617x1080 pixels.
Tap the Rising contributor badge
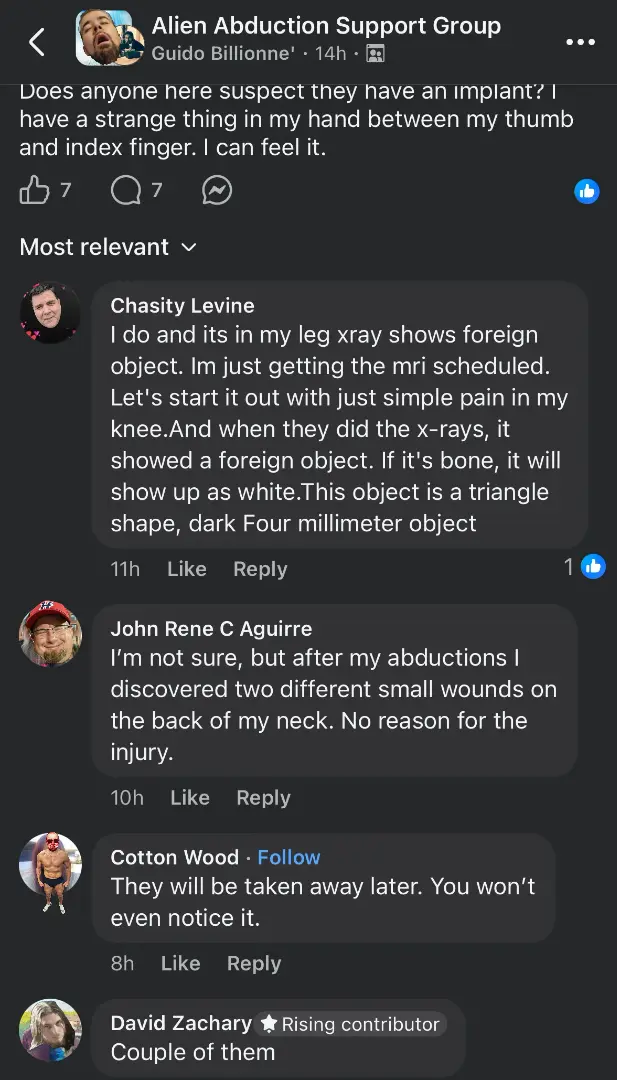click(x=350, y=1024)
